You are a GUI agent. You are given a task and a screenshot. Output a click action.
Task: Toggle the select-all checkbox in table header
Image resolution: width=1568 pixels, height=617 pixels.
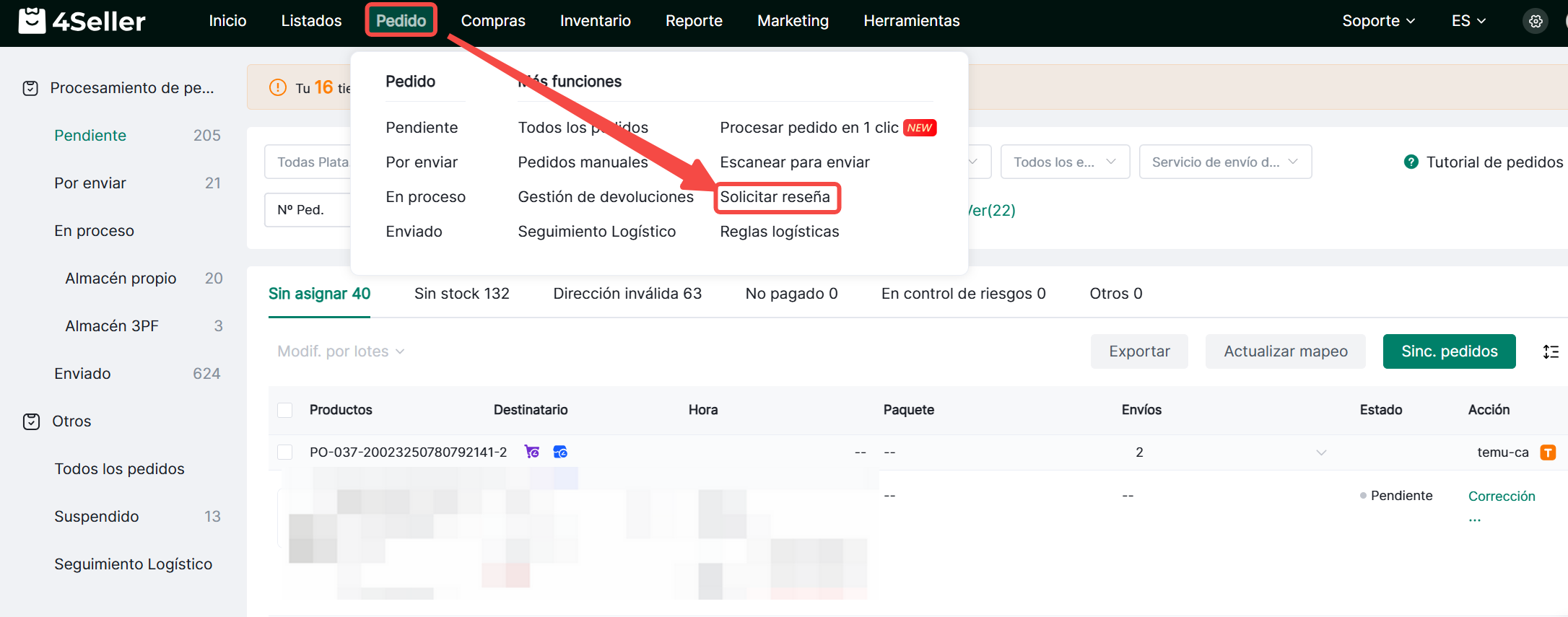click(x=285, y=410)
